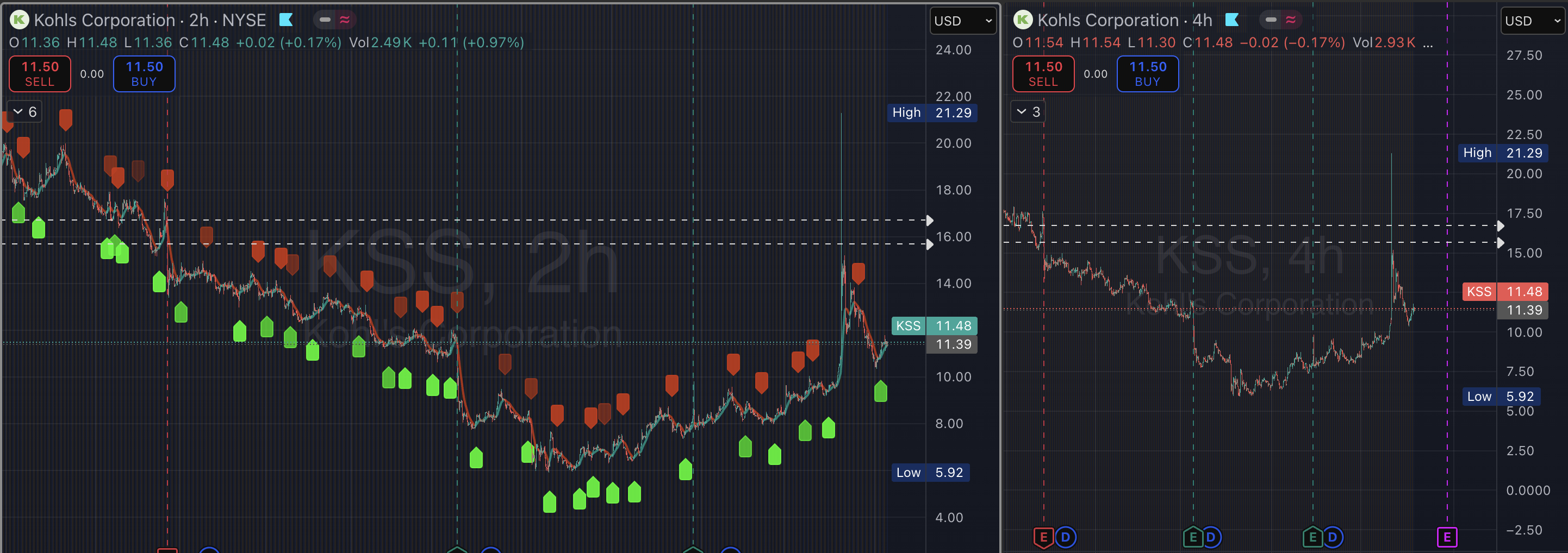The height and width of the screenshot is (553, 1568).
Task: Click the Kohls logo on the 4h chart
Action: point(1023,20)
